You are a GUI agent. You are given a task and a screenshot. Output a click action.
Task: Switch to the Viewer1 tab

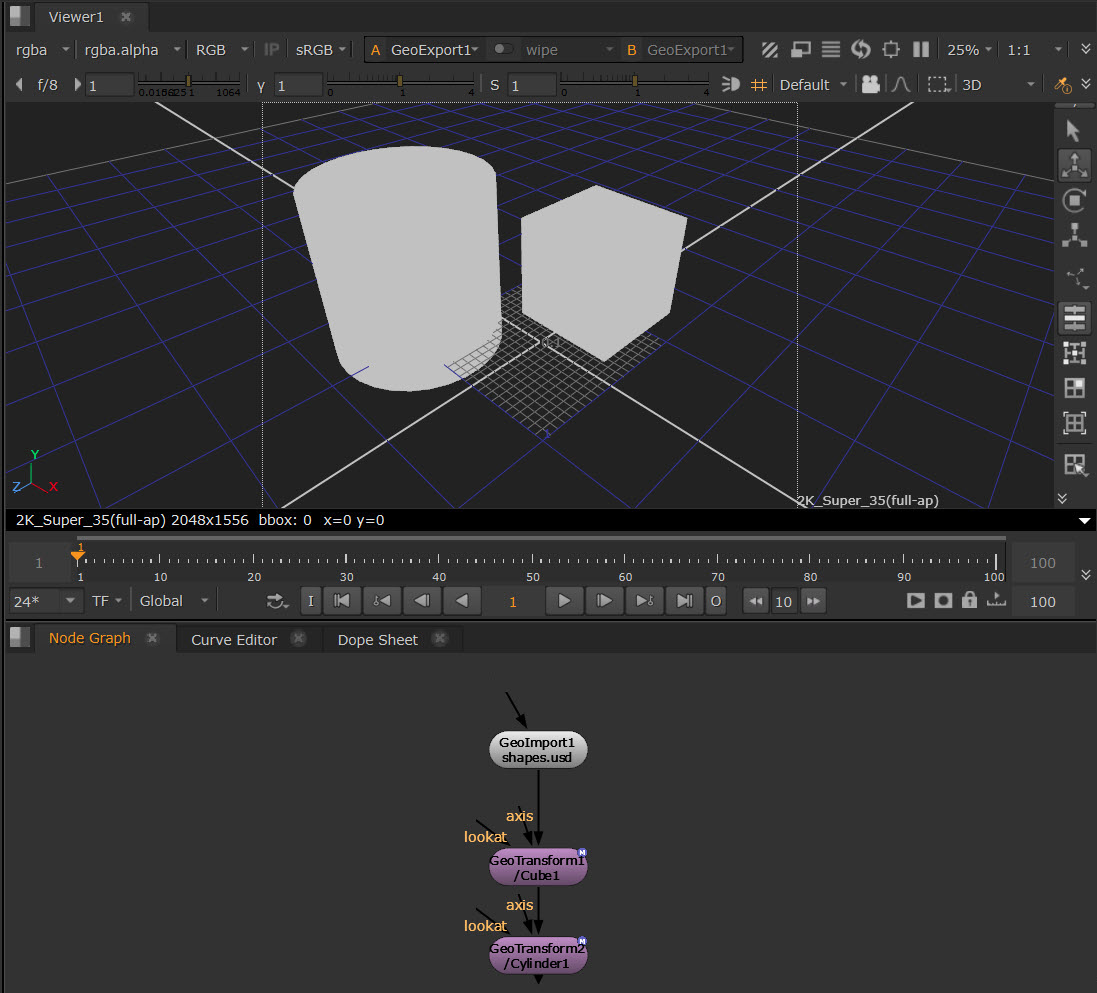[76, 17]
